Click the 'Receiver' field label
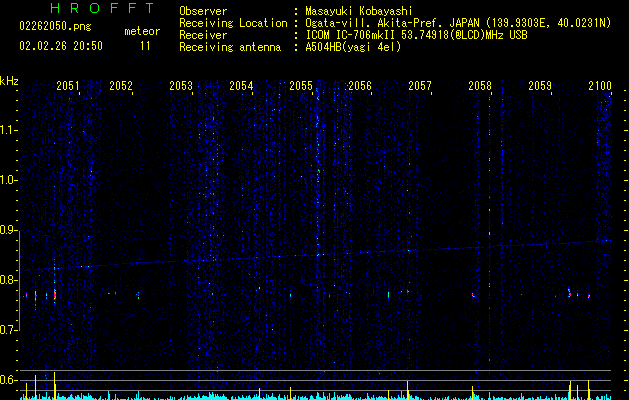The width and height of the screenshot is (629, 400). (203, 35)
